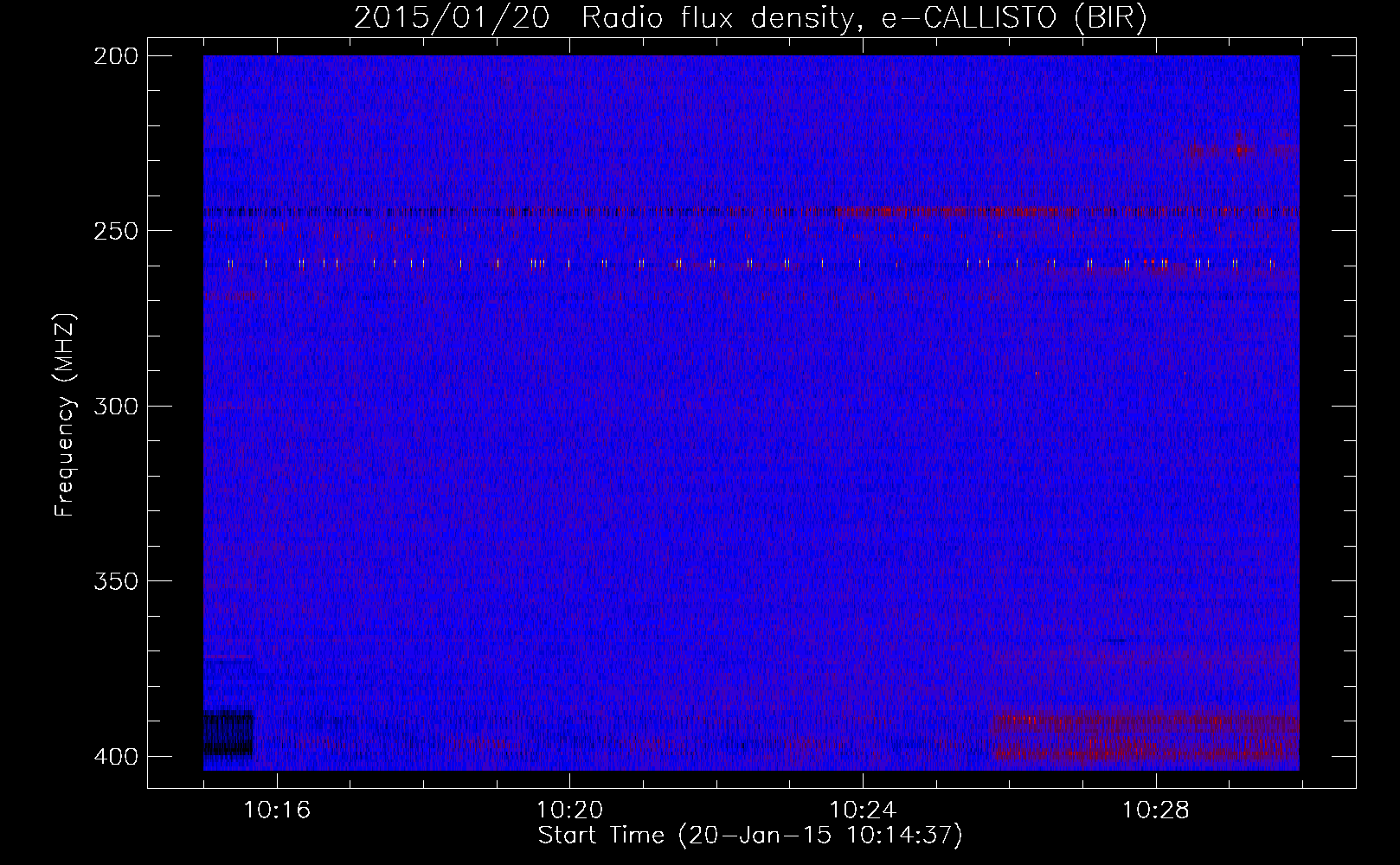Screen dimensions: 1400x865
Task: Click the 200 frequency tick label
Action: 116,56
